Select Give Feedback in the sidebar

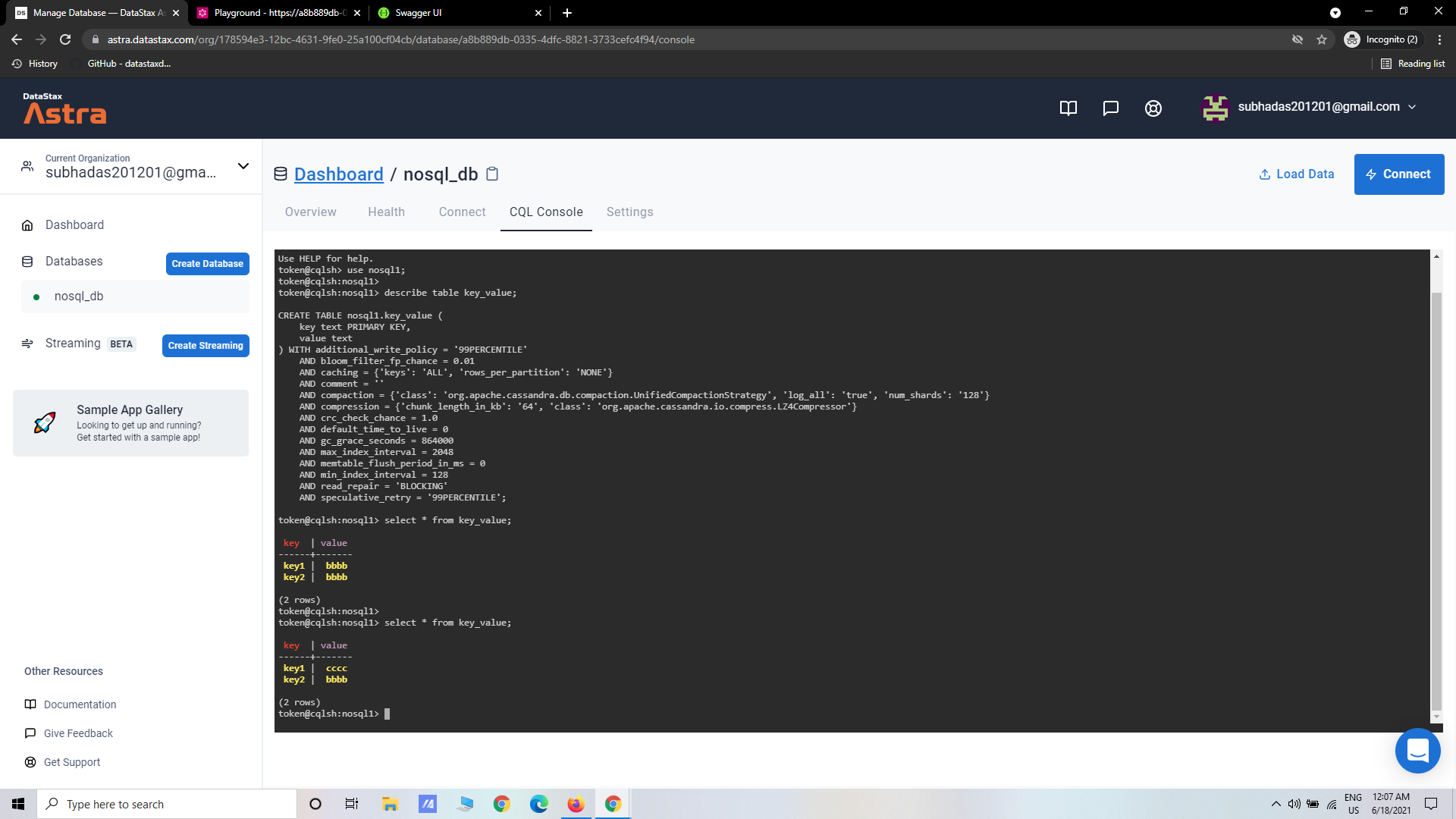click(78, 733)
